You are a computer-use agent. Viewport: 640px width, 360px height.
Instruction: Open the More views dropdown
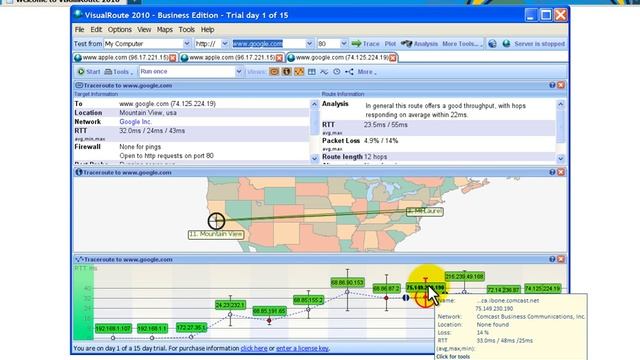click(367, 72)
